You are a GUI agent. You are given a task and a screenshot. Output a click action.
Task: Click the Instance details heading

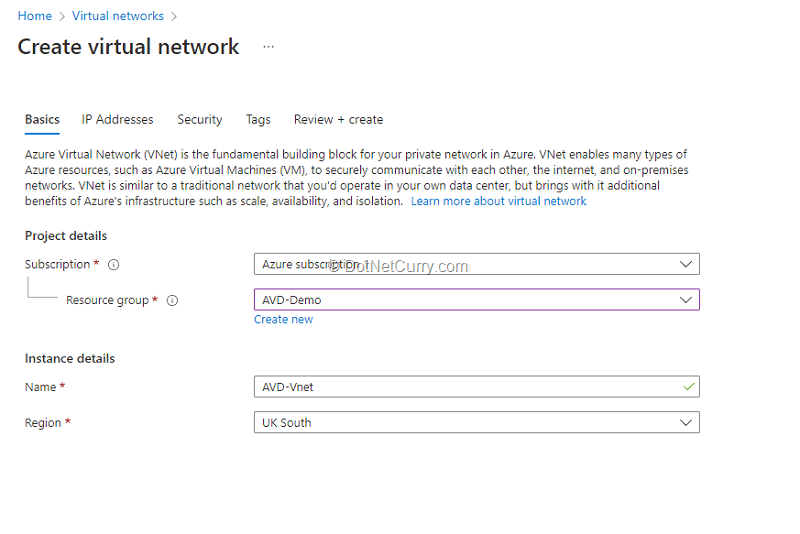point(70,359)
